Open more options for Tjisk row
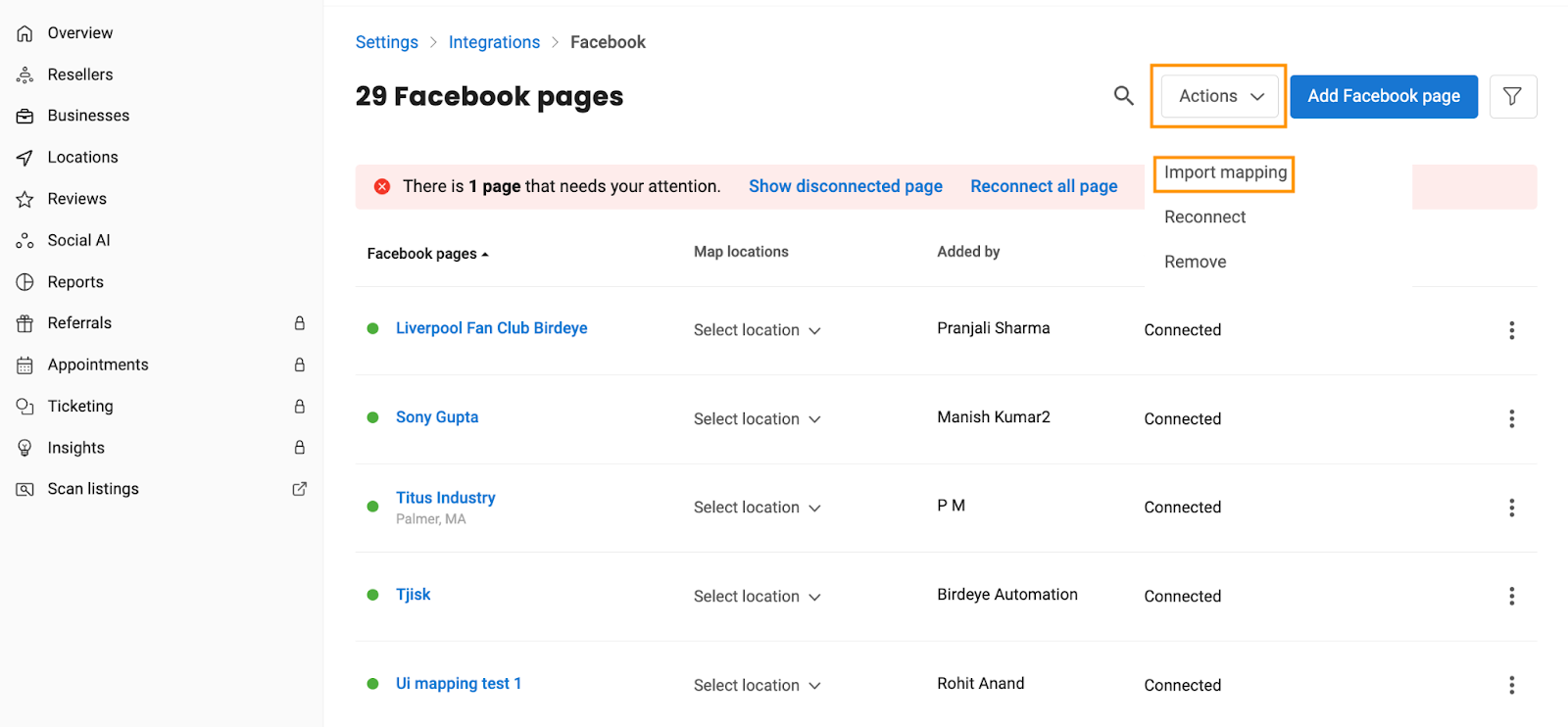1568x727 pixels. (x=1512, y=596)
